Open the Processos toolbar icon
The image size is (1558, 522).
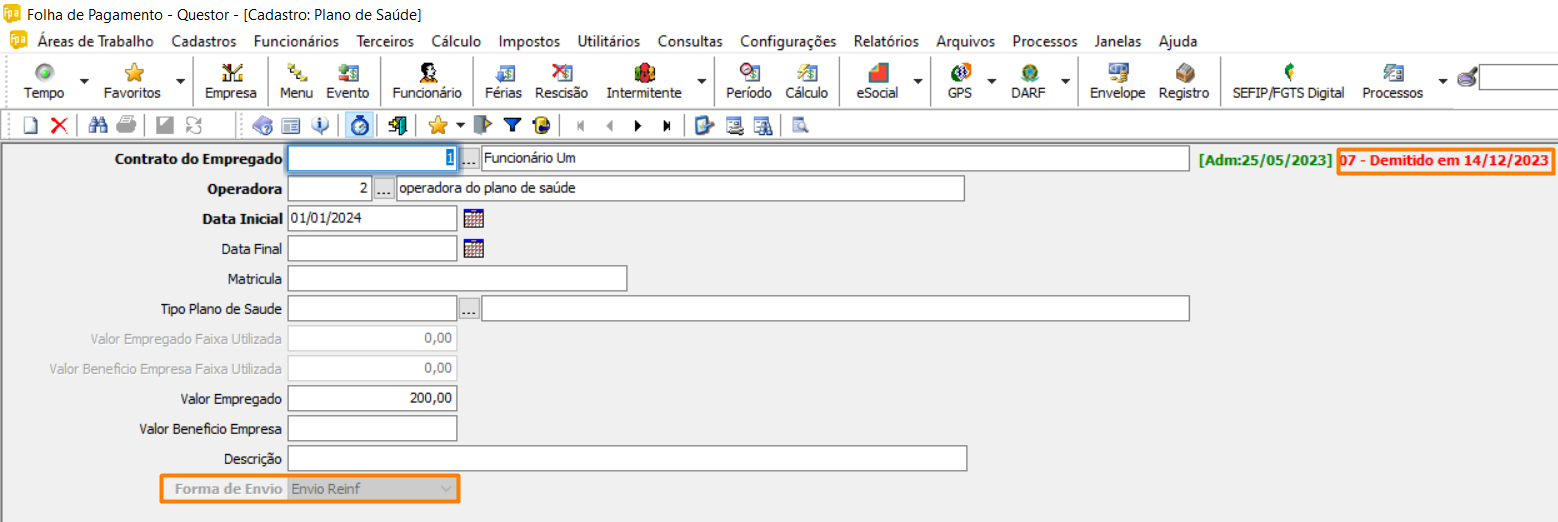click(1392, 81)
